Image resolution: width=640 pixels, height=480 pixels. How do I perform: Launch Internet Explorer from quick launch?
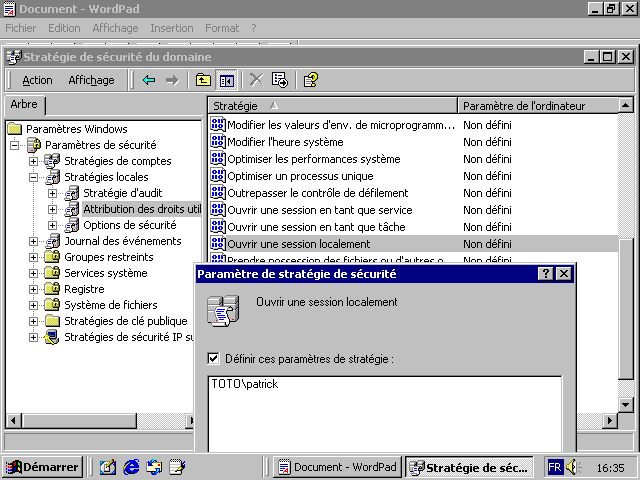131,467
